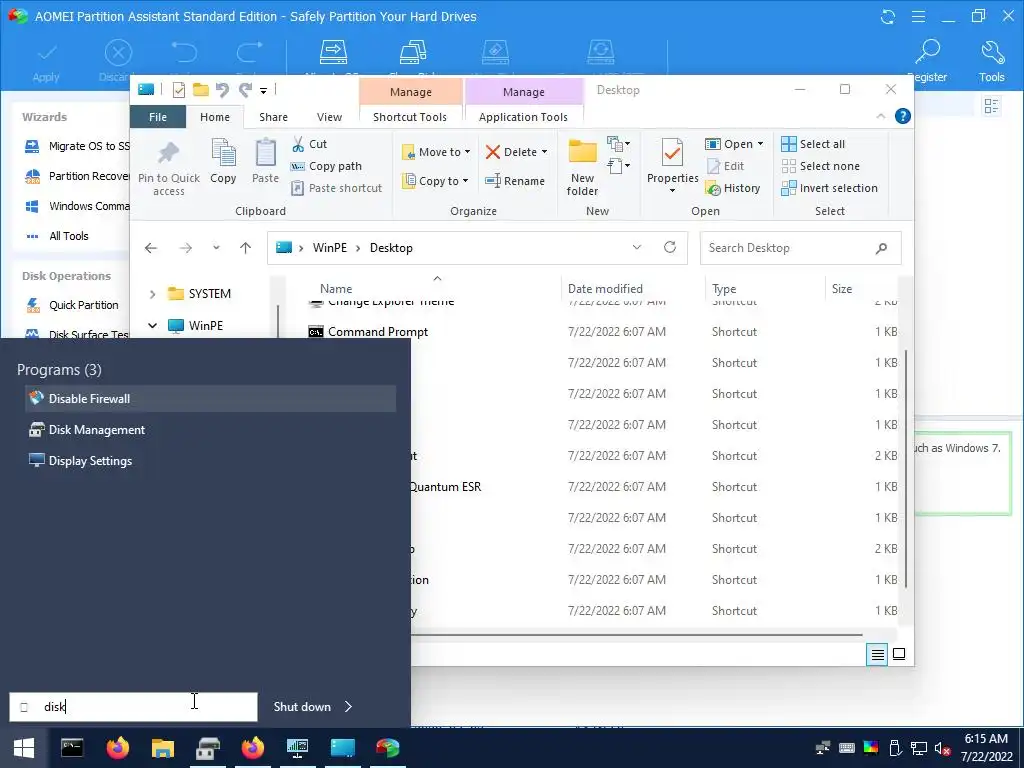
Task: Expand Shut down options arrow
Action: 348,707
